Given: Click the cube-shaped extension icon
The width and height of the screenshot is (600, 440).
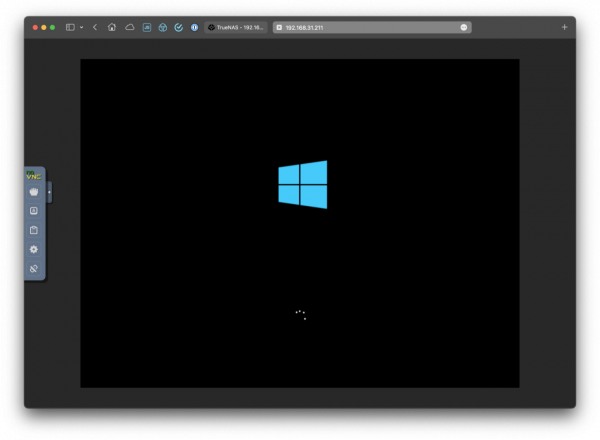Looking at the screenshot, I should pos(163,27).
